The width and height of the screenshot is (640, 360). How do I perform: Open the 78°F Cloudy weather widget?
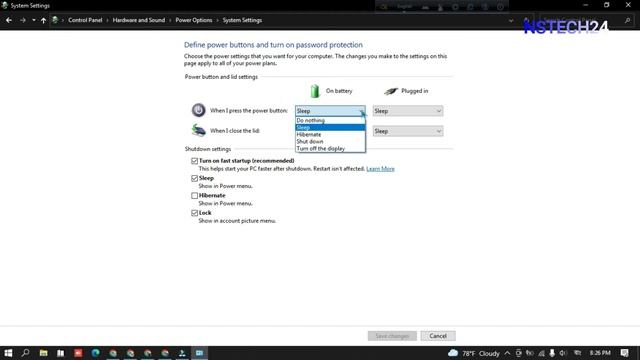click(474, 353)
